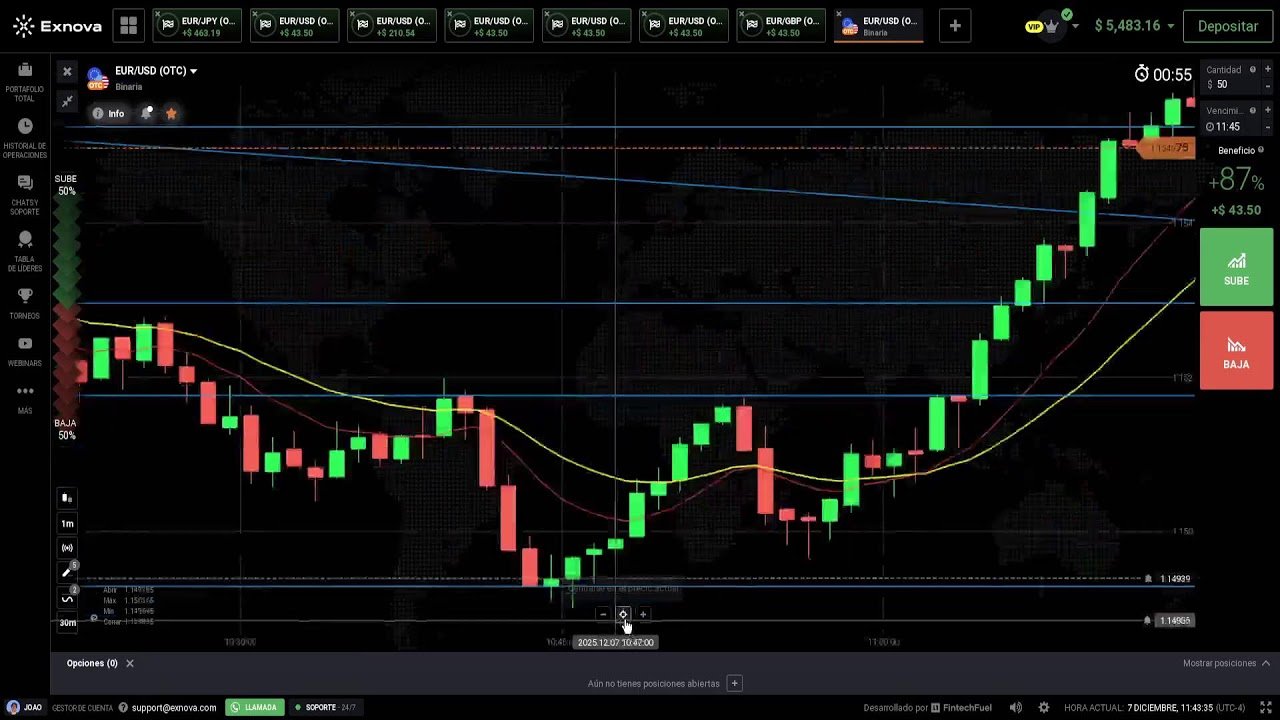This screenshot has width=1280, height=720.
Task: Open the indicators tool
Action: point(67,598)
